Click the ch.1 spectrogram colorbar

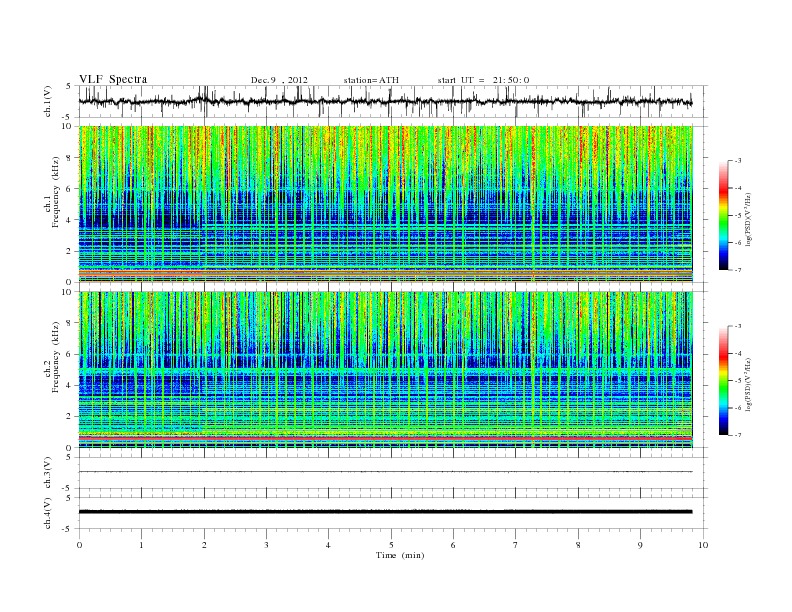[723, 215]
